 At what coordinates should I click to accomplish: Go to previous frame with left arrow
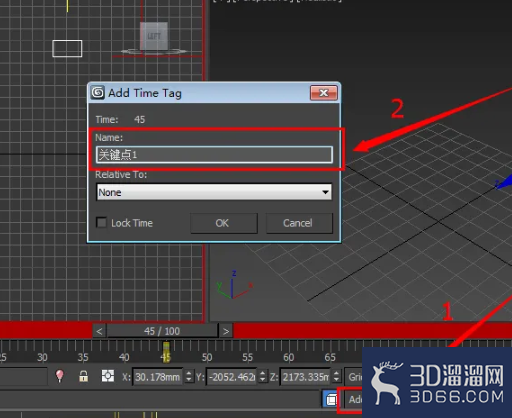(x=99, y=331)
